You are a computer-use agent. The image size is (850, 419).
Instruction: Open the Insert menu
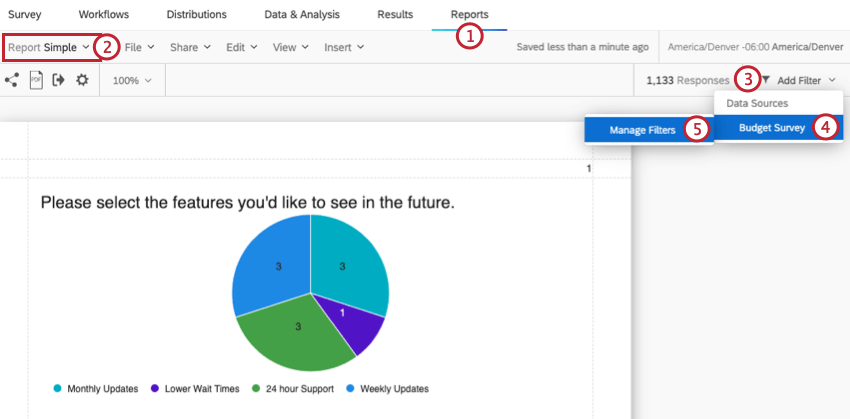pyautogui.click(x=343, y=47)
